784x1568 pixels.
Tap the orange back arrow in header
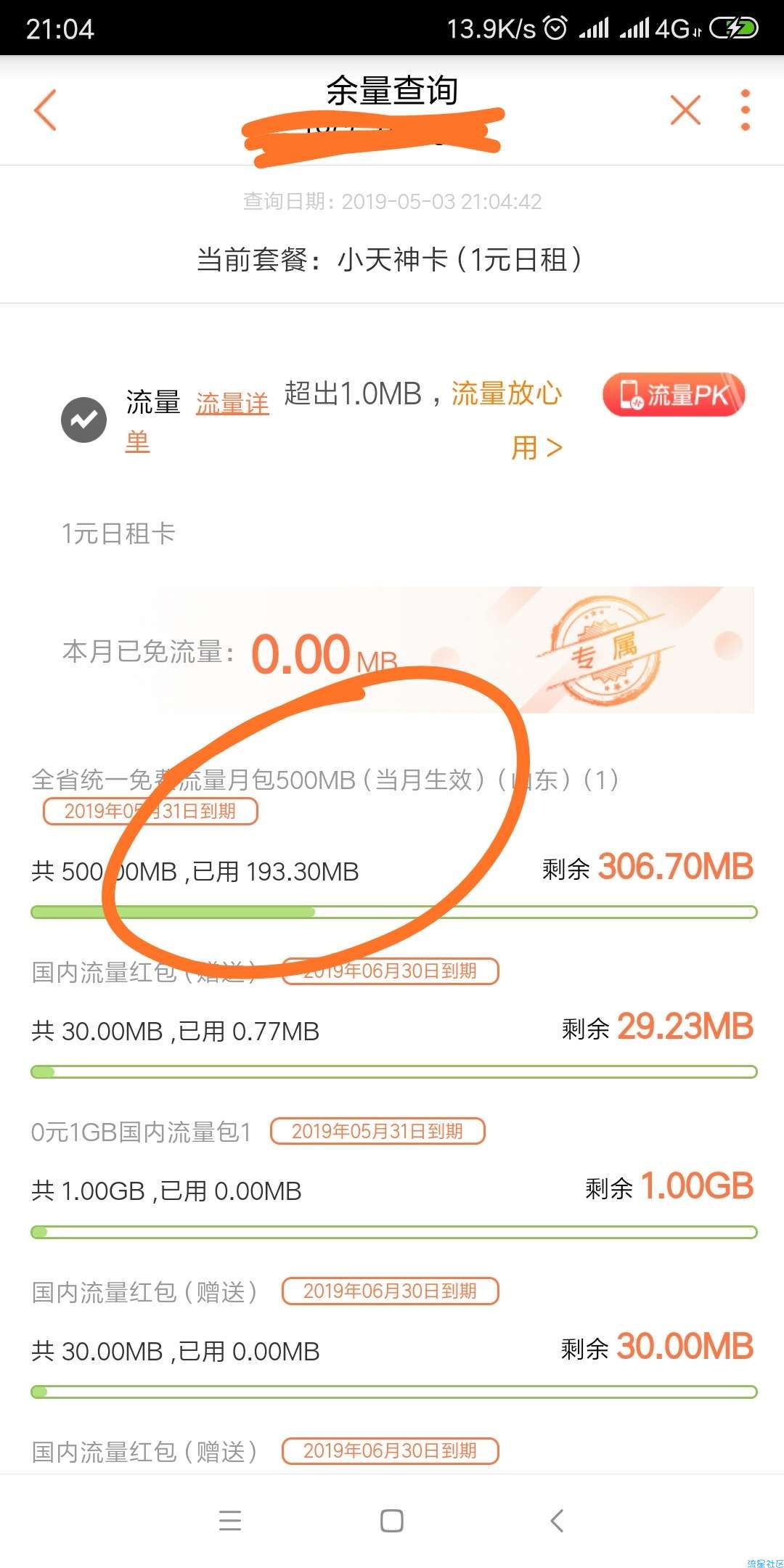click(45, 110)
